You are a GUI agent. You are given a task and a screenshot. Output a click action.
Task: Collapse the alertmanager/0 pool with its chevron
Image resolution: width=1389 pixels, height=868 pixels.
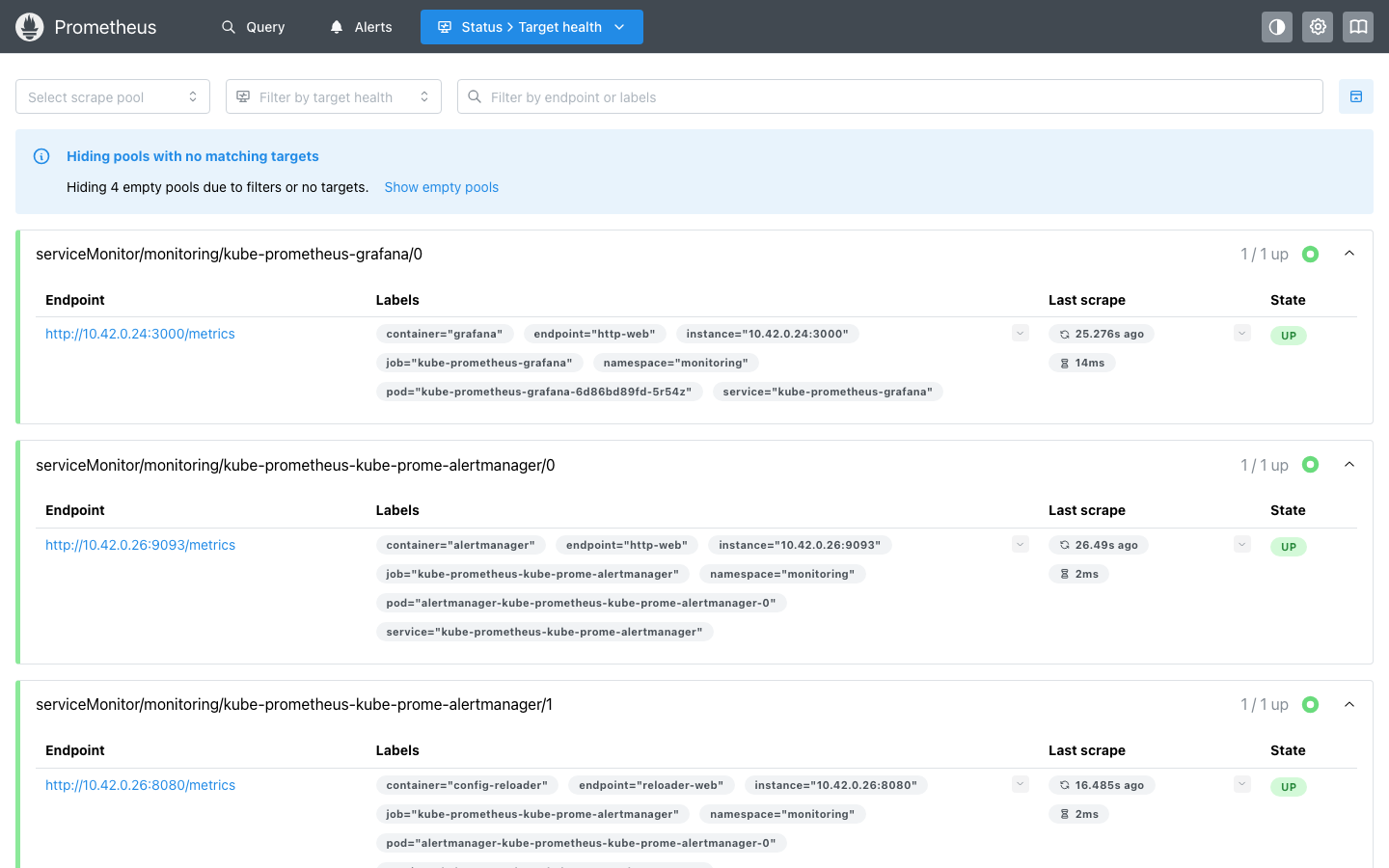pos(1349,465)
